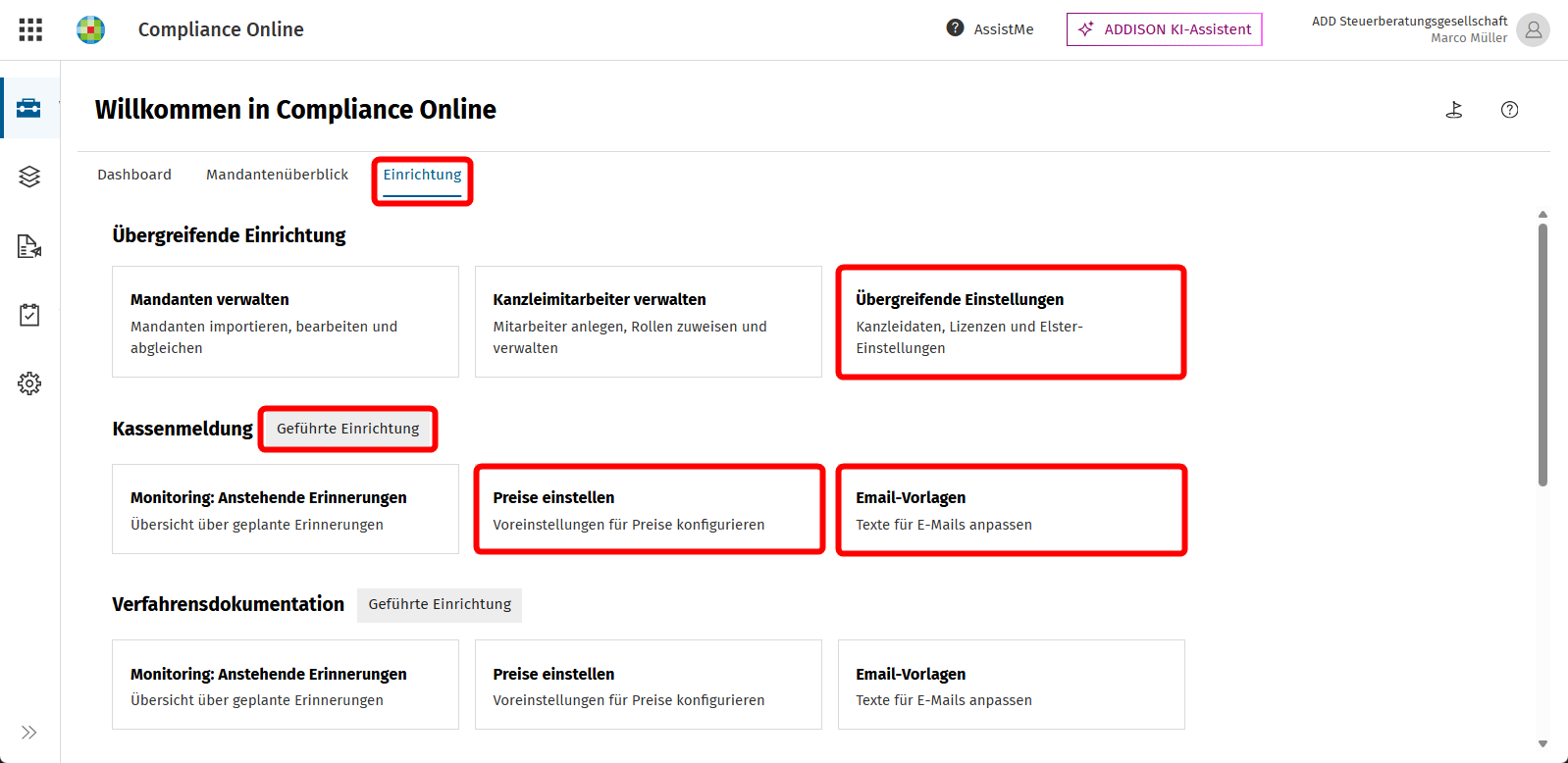Click the vertical scrollbar thumb
Screen dimensions: 1568x763
click(1542, 354)
